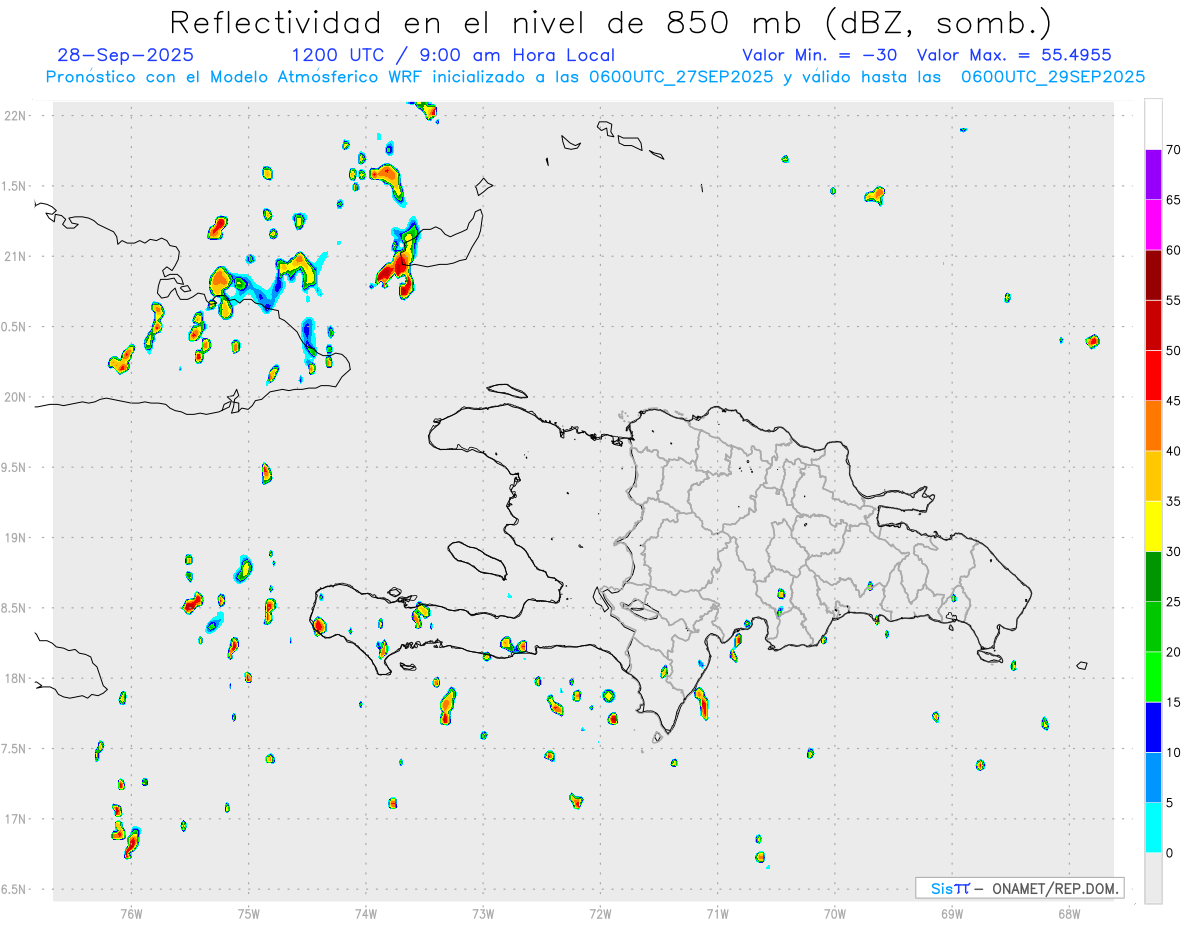Click the '21N' latitude label
This screenshot has width=1200, height=927.
[x=15, y=256]
